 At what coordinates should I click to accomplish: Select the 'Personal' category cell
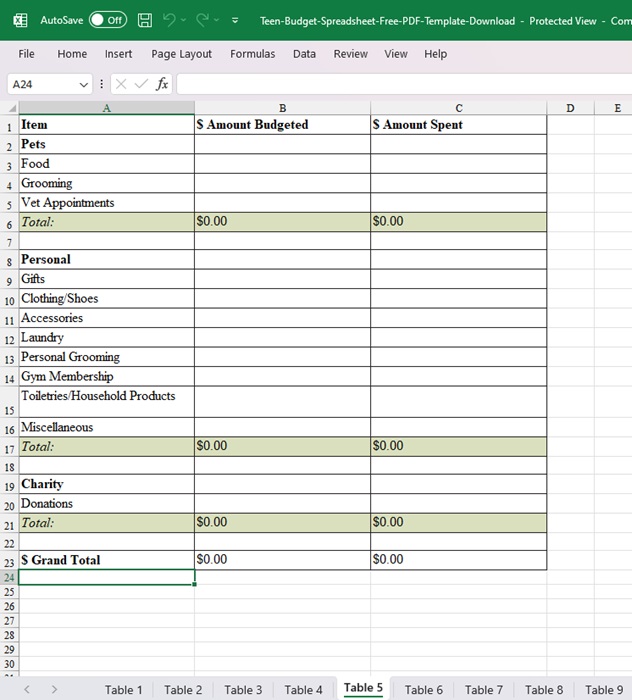pyautogui.click(x=107, y=259)
